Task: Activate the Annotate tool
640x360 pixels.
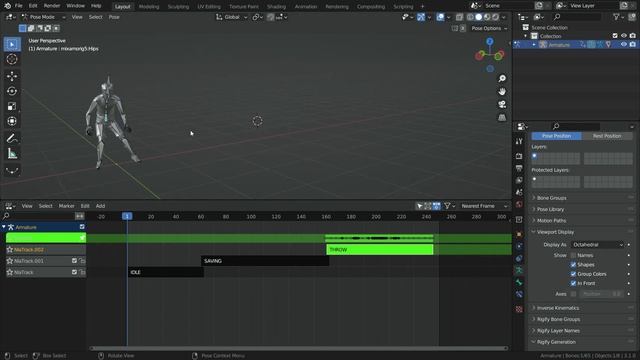Action: pyautogui.click(x=12, y=138)
